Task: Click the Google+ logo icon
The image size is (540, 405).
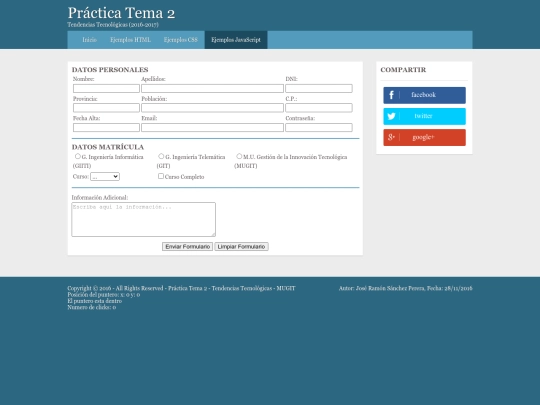Action: click(x=391, y=137)
